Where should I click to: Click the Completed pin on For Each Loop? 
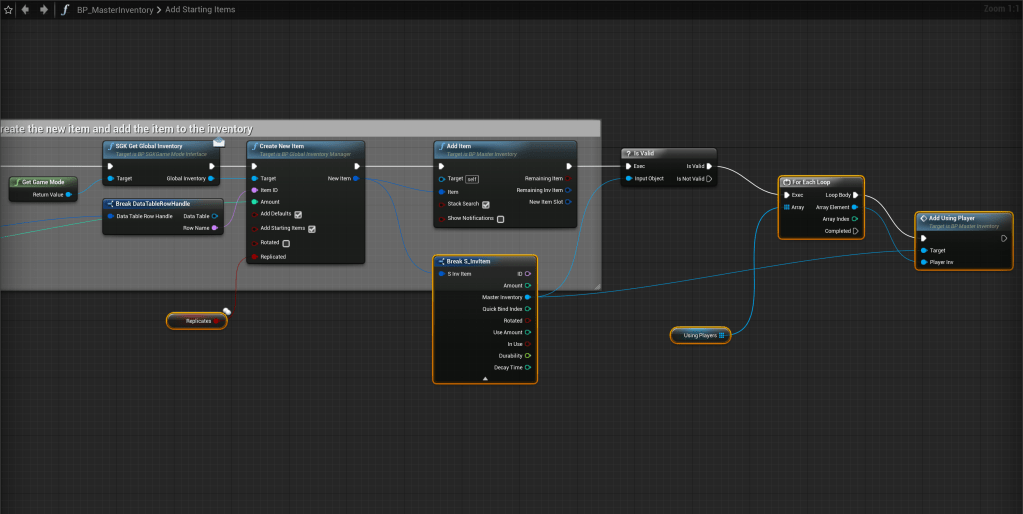854,231
